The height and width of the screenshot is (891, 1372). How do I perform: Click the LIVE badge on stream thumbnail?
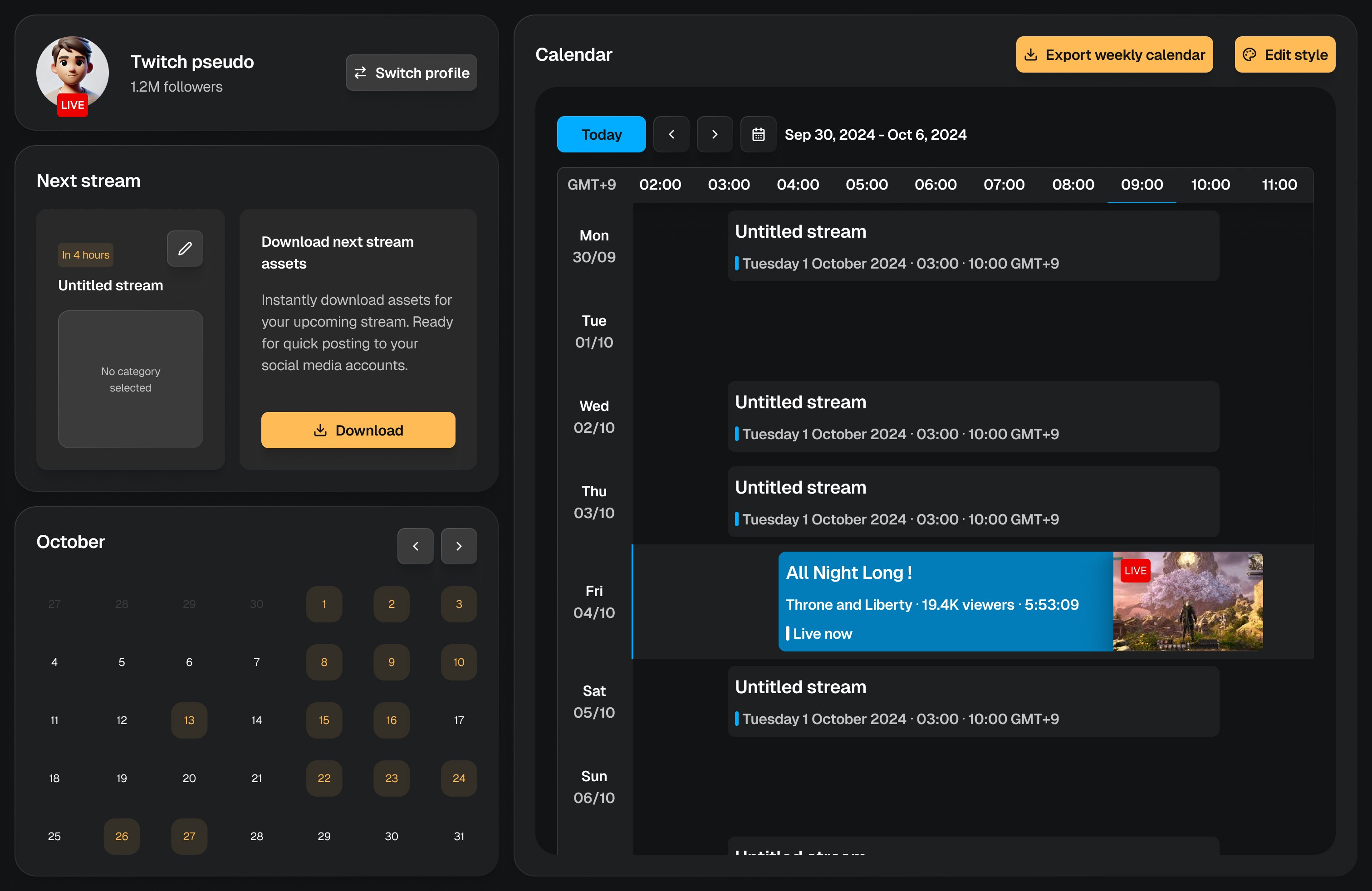point(1135,571)
